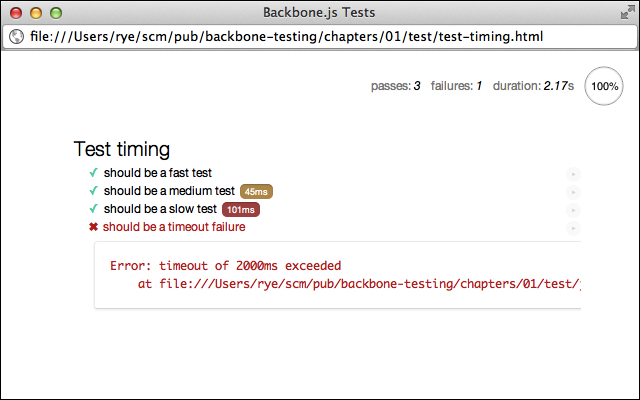
Task: Toggle 'should be a slow test' details
Action: 160,209
